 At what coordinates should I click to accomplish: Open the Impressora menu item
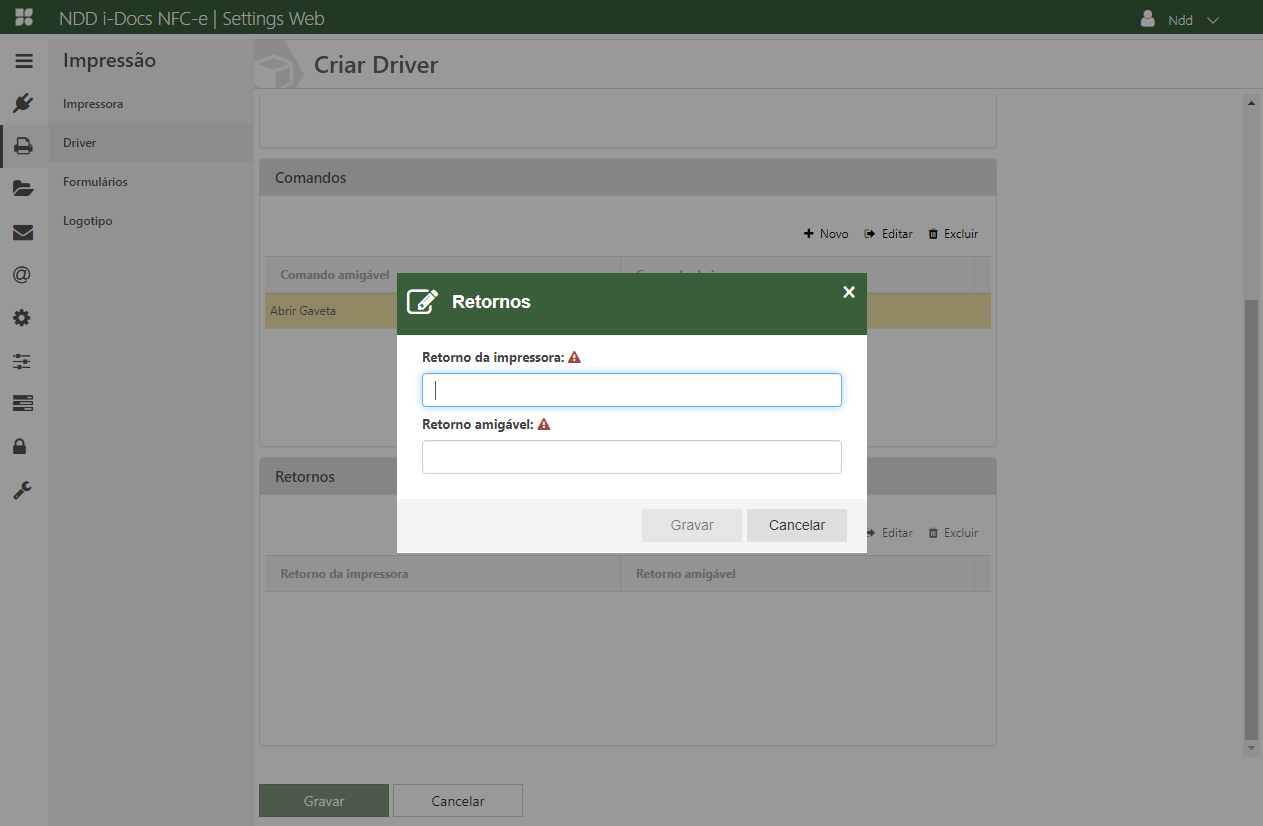point(93,104)
